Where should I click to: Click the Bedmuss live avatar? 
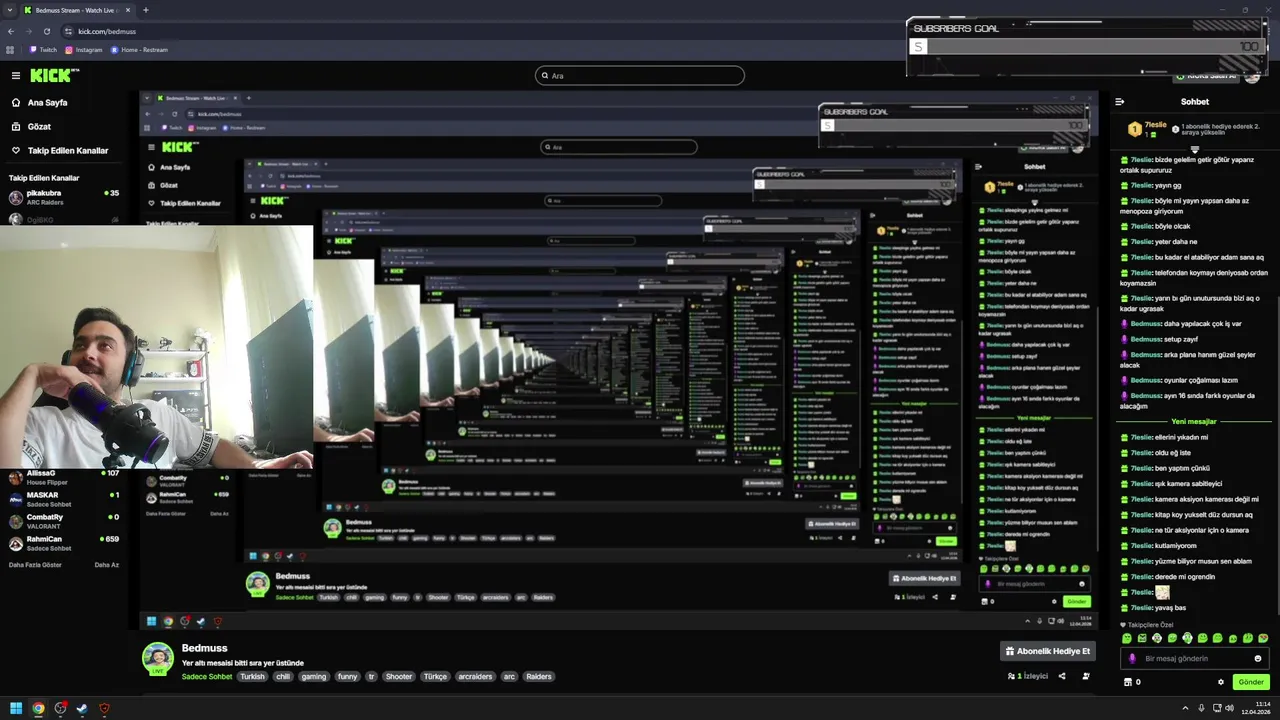point(157,659)
